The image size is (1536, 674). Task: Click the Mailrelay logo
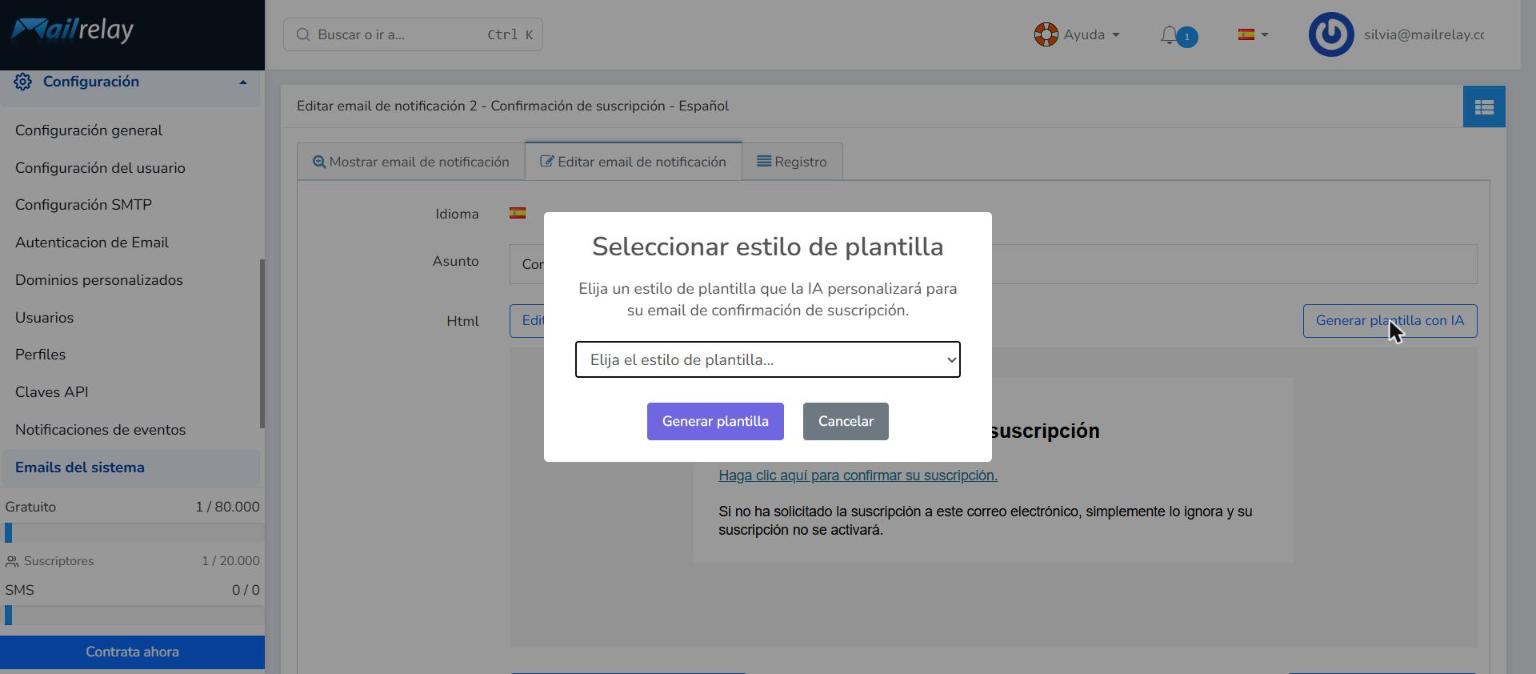pos(72,30)
